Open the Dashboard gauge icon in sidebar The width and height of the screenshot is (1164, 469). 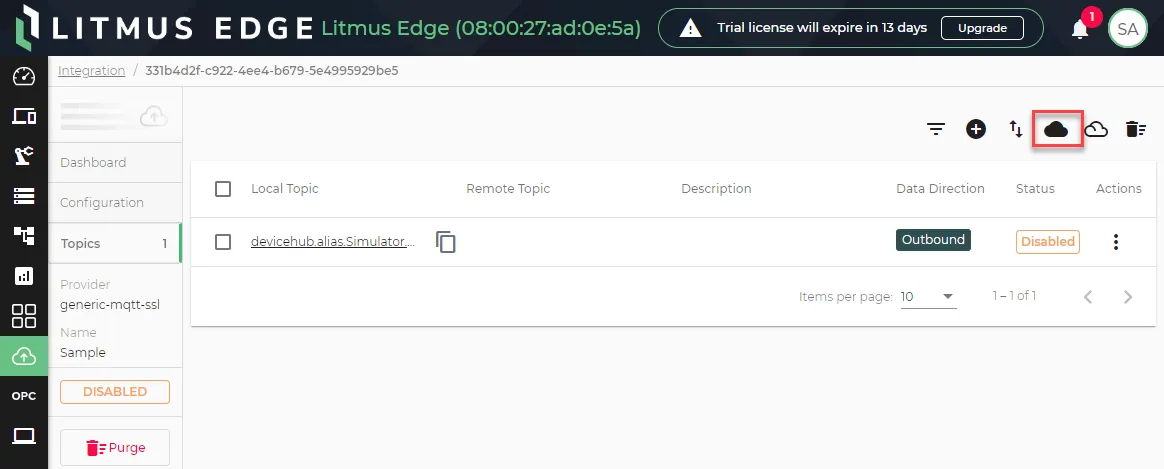click(24, 76)
